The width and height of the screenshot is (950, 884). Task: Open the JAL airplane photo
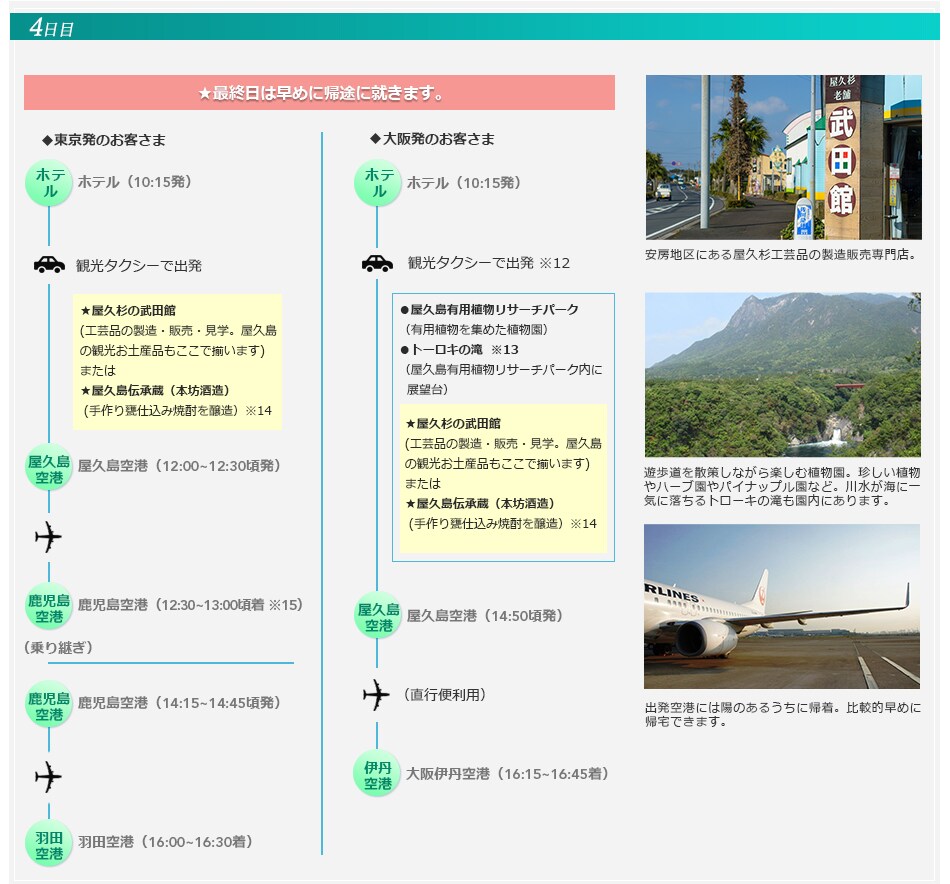(x=783, y=606)
